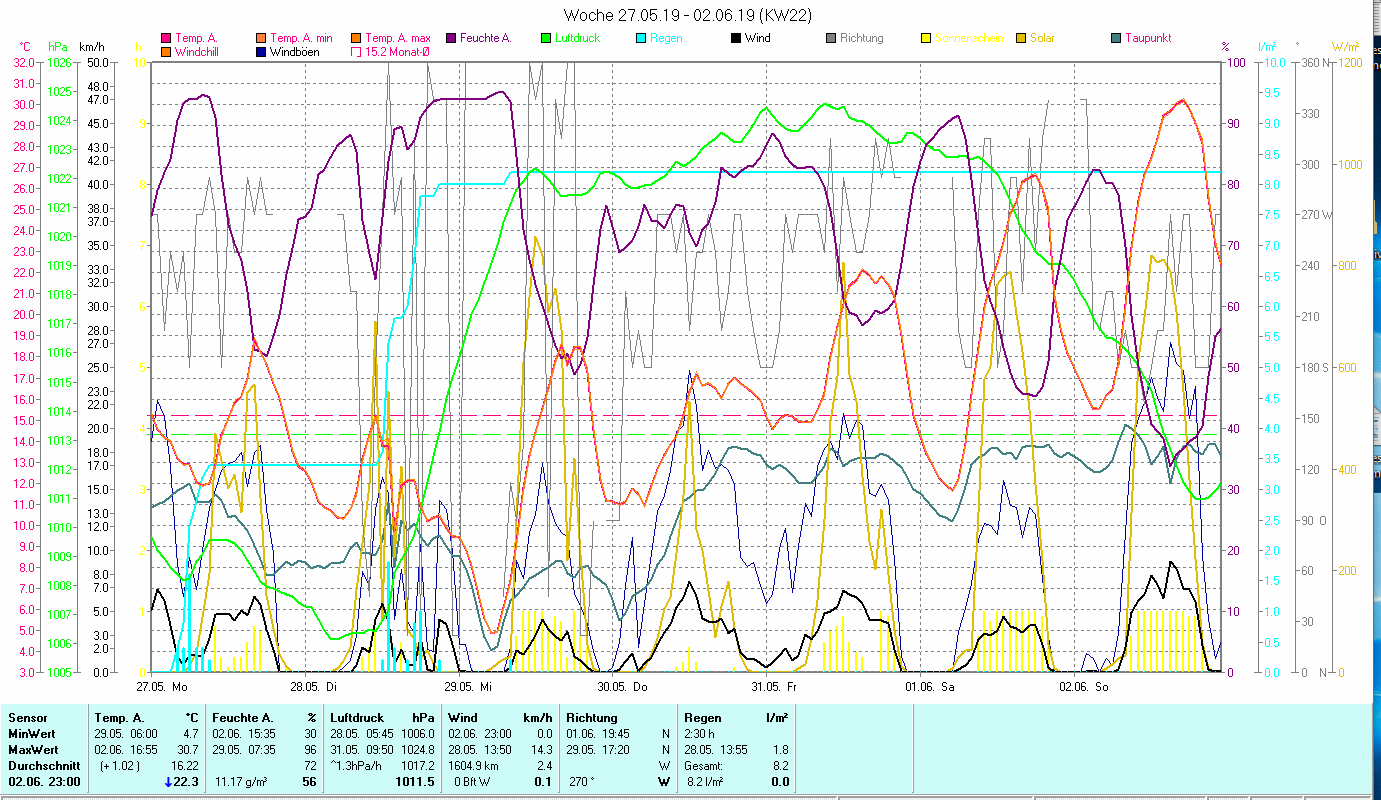Screen dimensions: 1381x800
Task: Click the Durchschnitt row label
Action: coord(42,766)
